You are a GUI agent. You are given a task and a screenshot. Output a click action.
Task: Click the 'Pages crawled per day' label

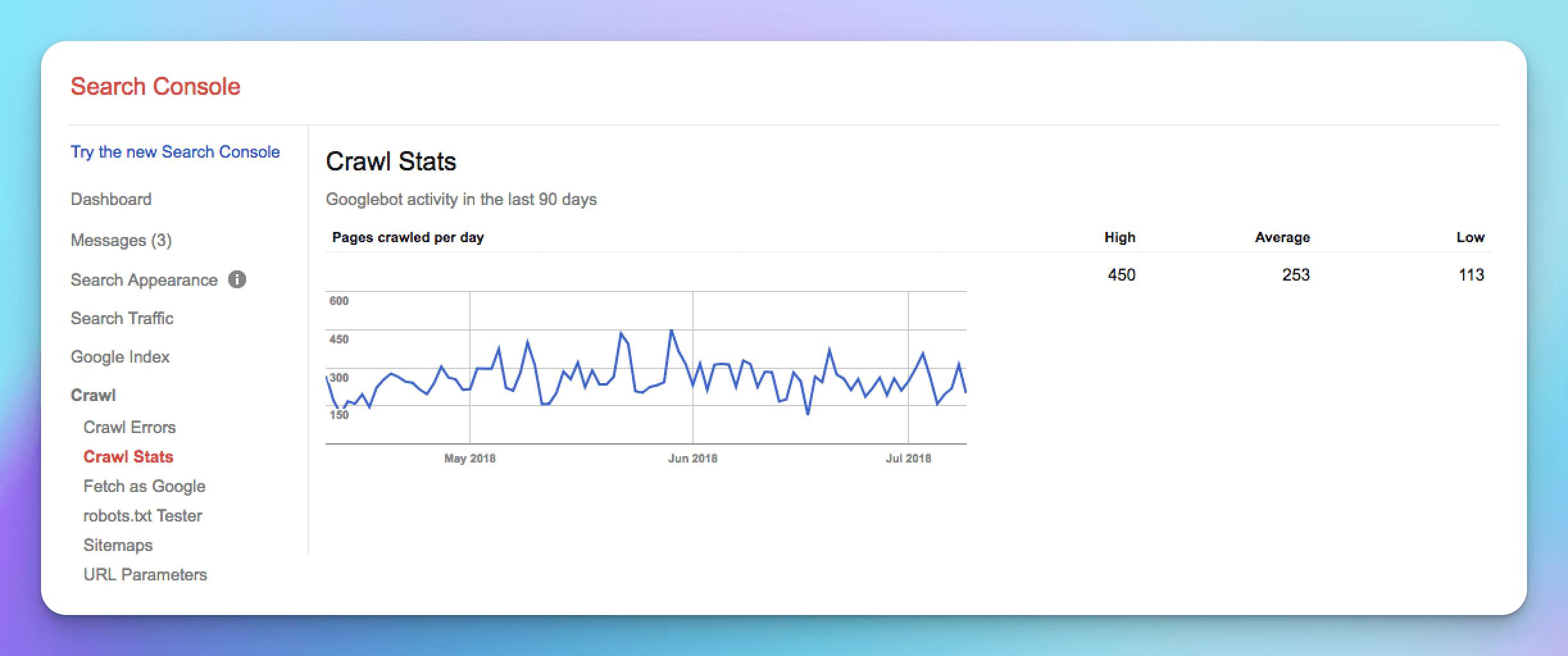408,237
